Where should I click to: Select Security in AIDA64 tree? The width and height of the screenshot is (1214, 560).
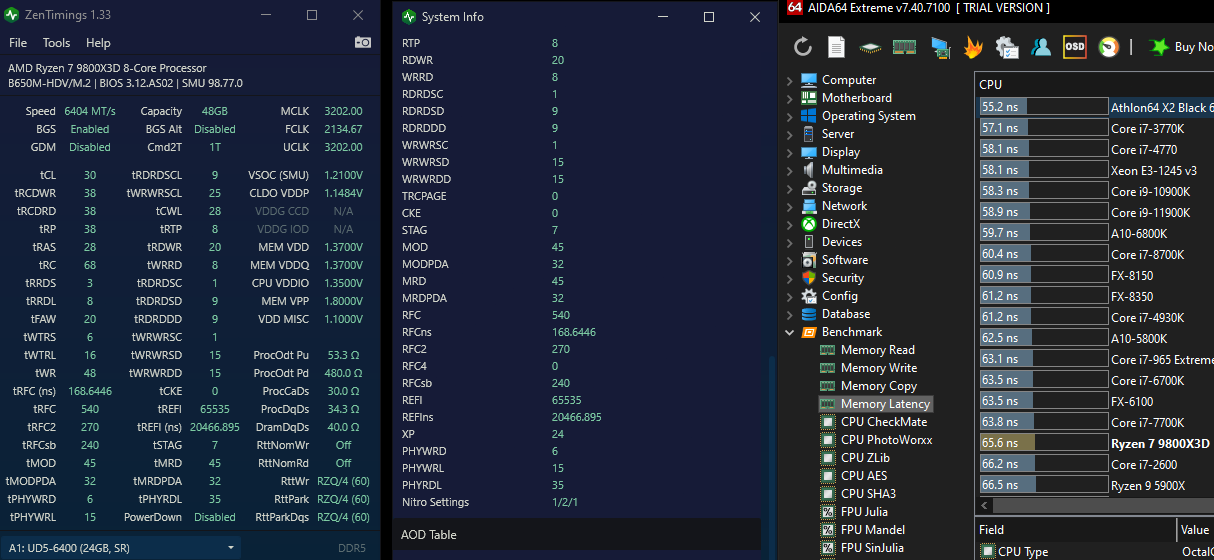tap(842, 278)
